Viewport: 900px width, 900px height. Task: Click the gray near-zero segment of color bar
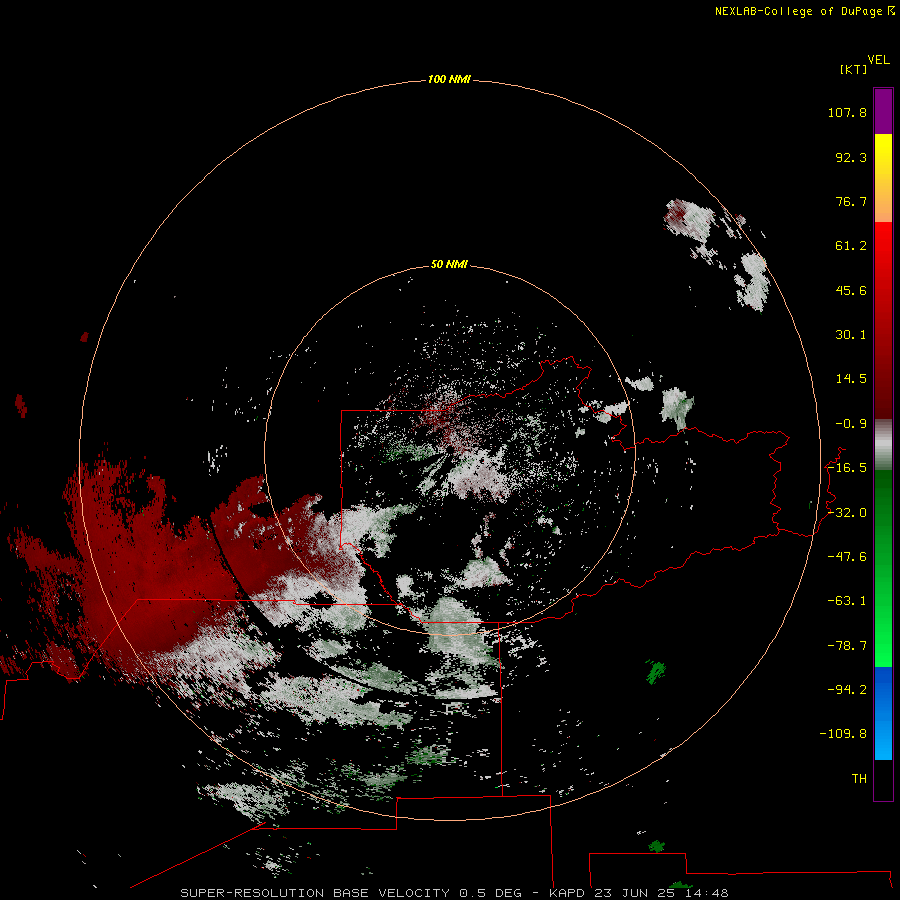(883, 445)
